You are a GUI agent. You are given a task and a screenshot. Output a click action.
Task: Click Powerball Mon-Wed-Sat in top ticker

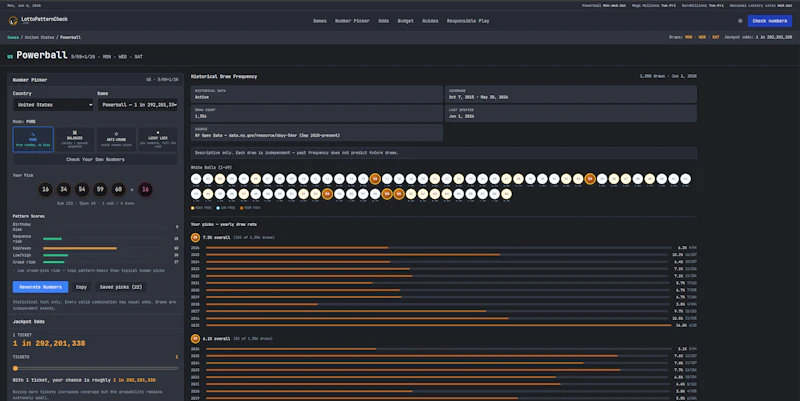(604, 6)
